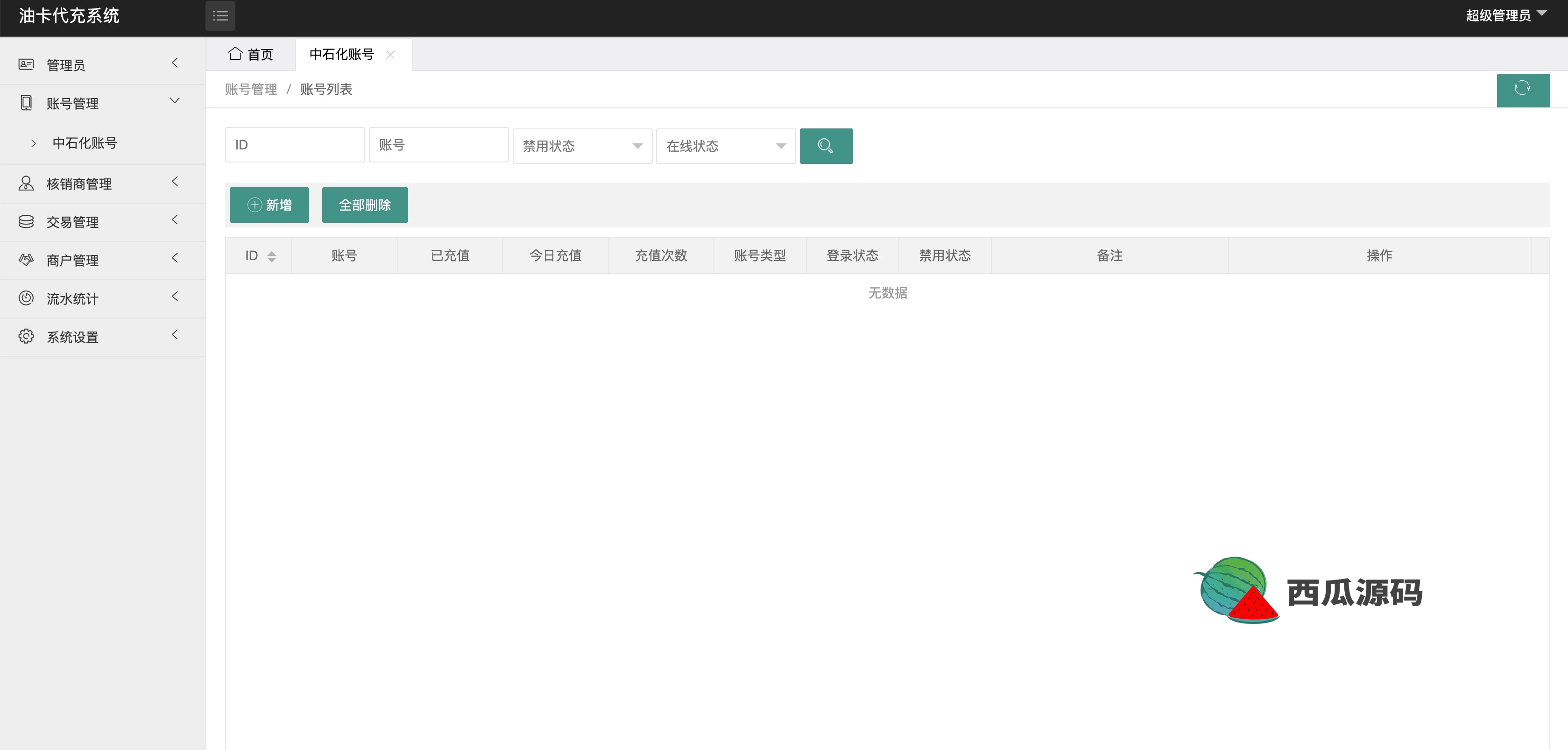Click the 禁用状态 column header
The image size is (1568, 750).
click(945, 256)
